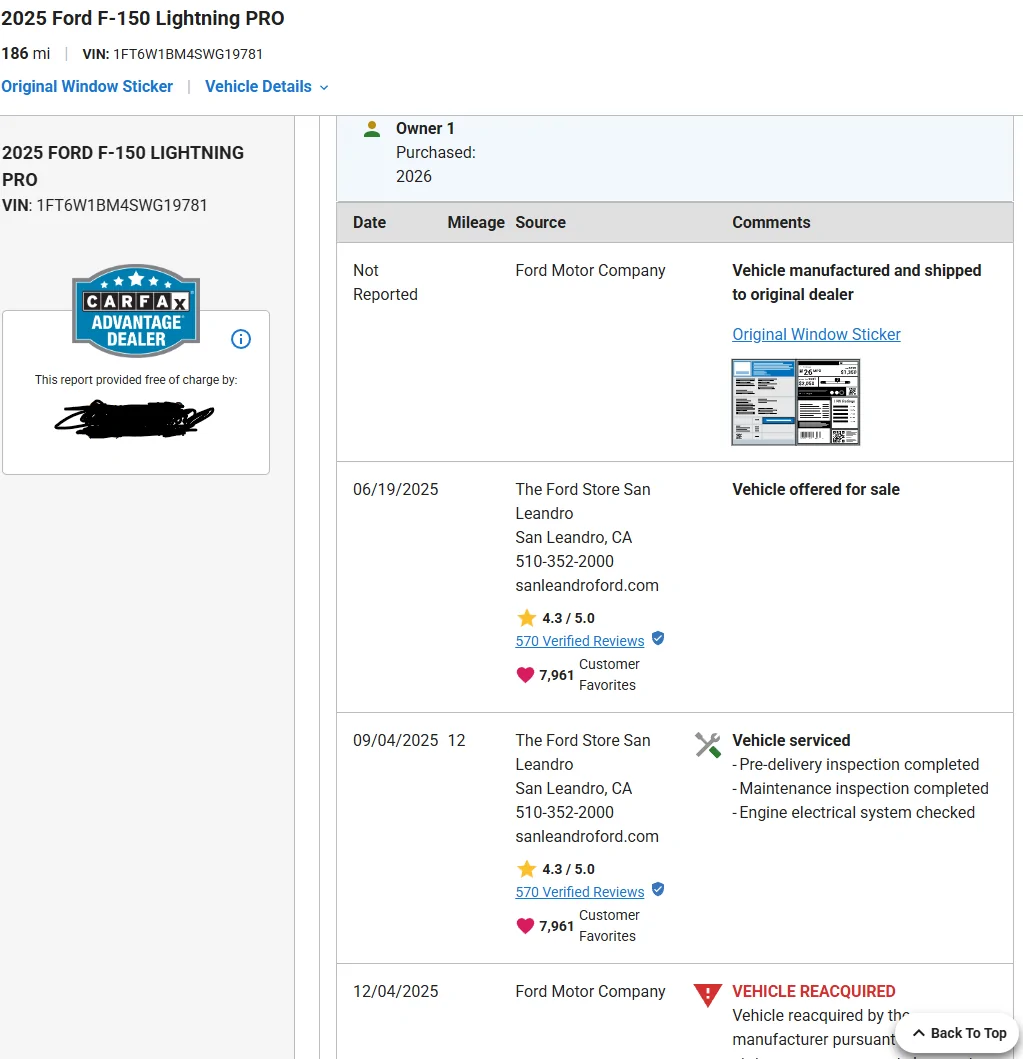Click the 06/19/2025 date cell
The height and width of the screenshot is (1059, 1023).
396,489
